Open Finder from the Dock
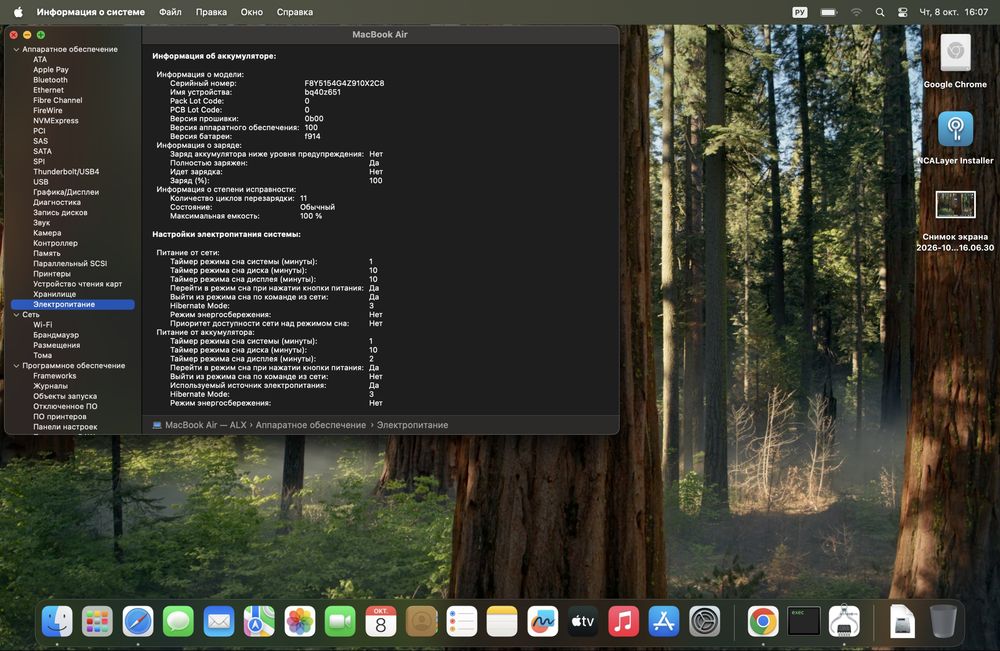Viewport: 1000px width, 651px height. [x=57, y=621]
